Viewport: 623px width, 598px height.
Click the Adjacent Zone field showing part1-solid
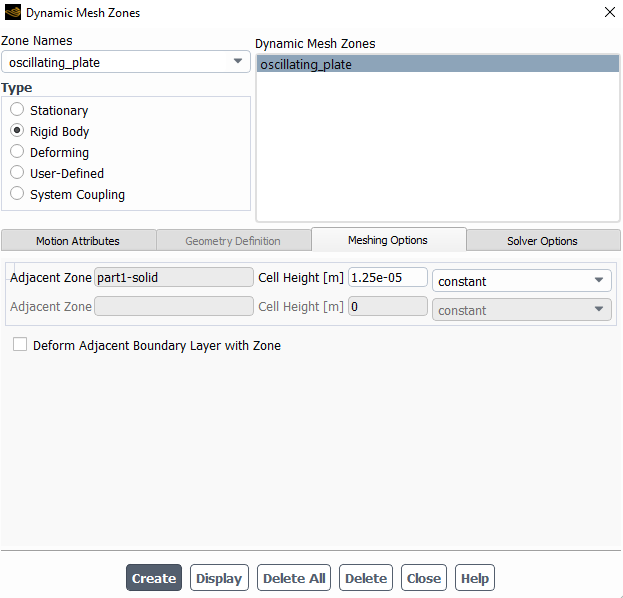click(174, 277)
